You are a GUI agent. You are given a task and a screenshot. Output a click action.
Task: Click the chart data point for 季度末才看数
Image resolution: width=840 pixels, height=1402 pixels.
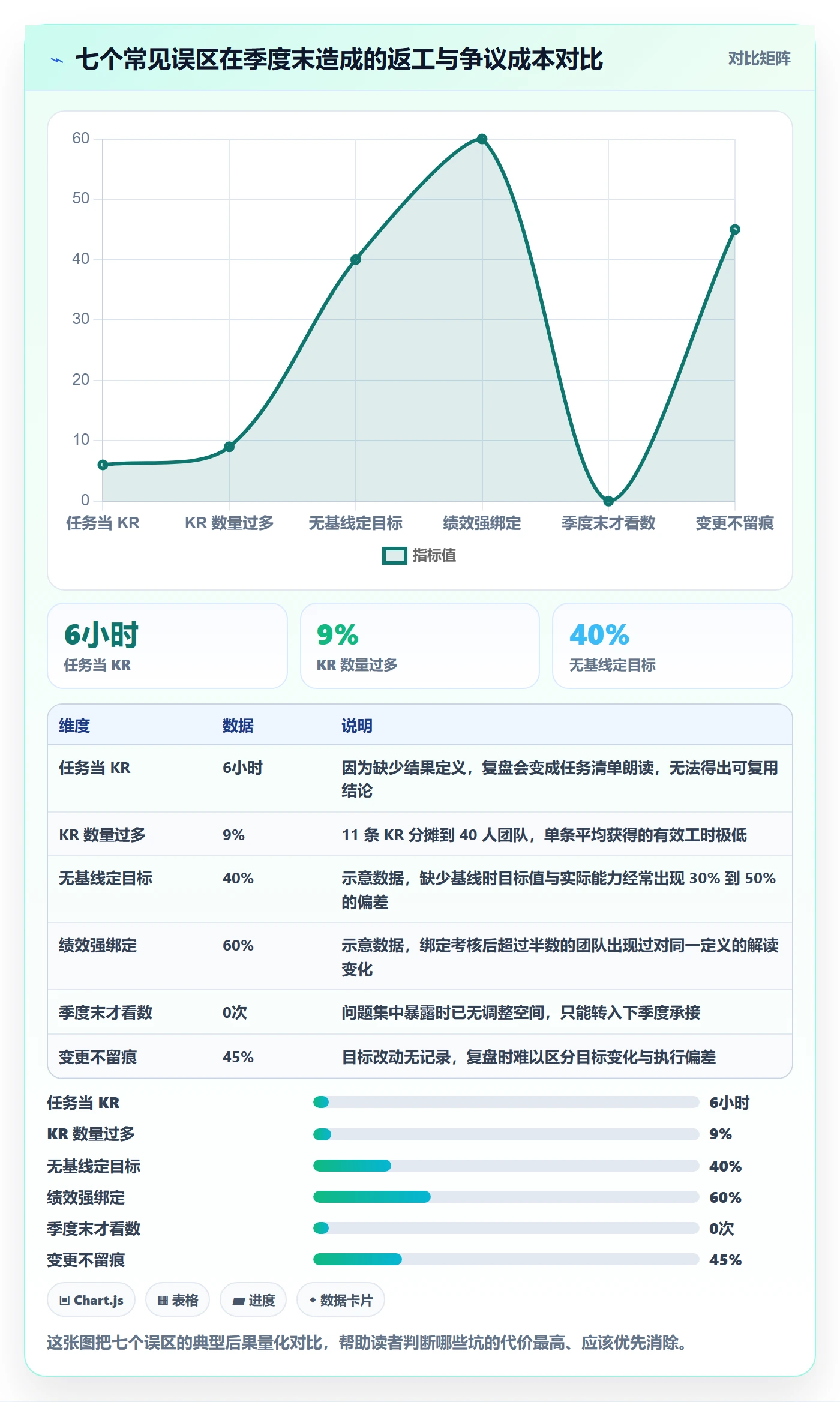click(x=608, y=501)
